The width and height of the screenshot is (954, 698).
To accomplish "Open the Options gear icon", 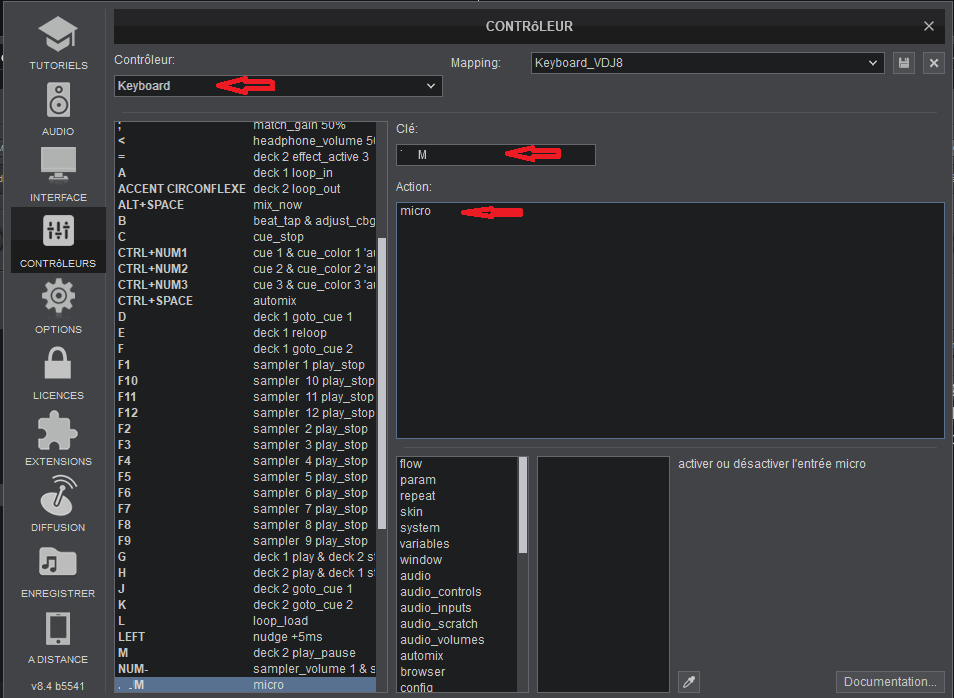I will tap(57, 298).
